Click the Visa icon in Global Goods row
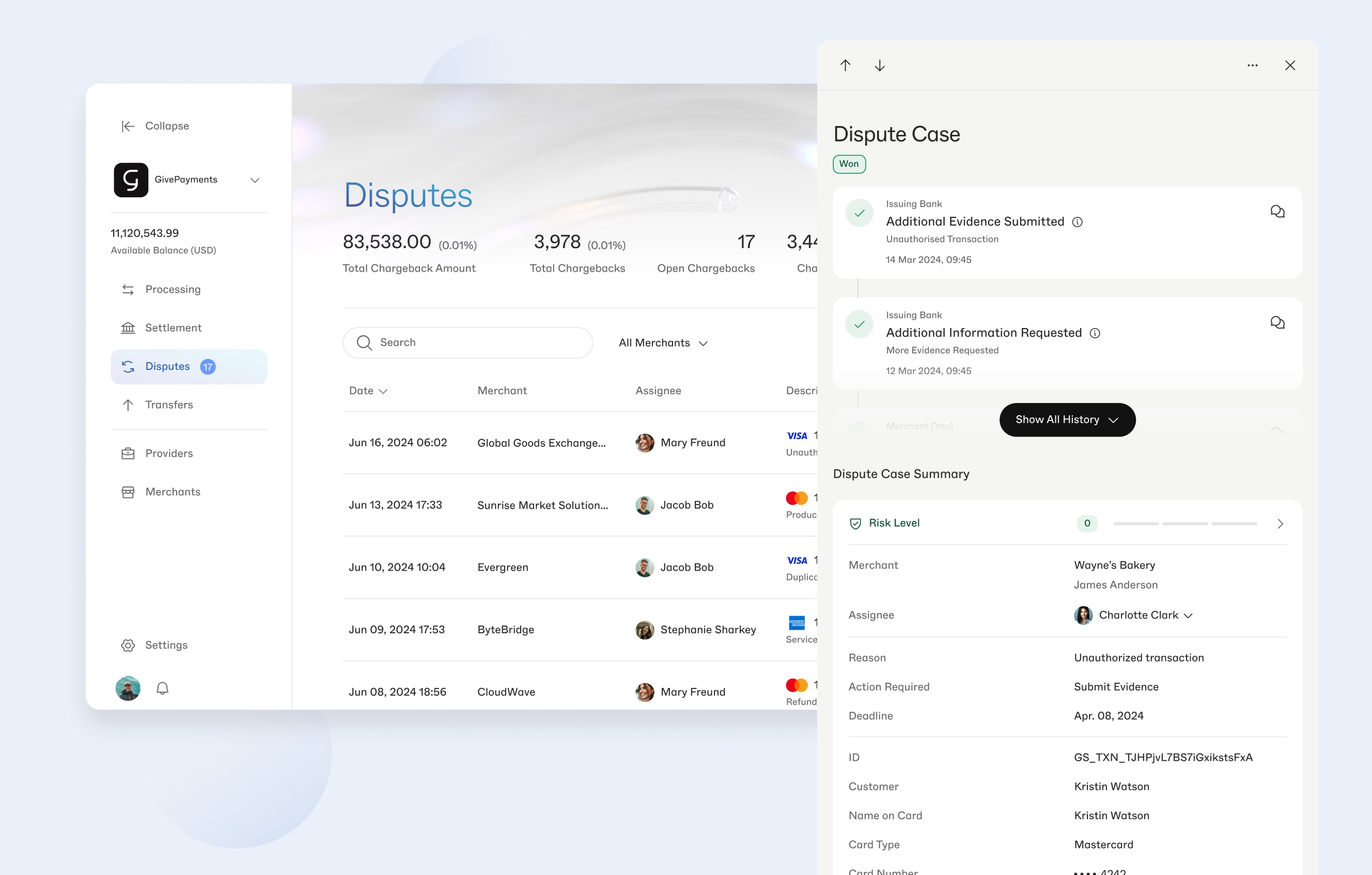The width and height of the screenshot is (1372, 875). tap(797, 436)
